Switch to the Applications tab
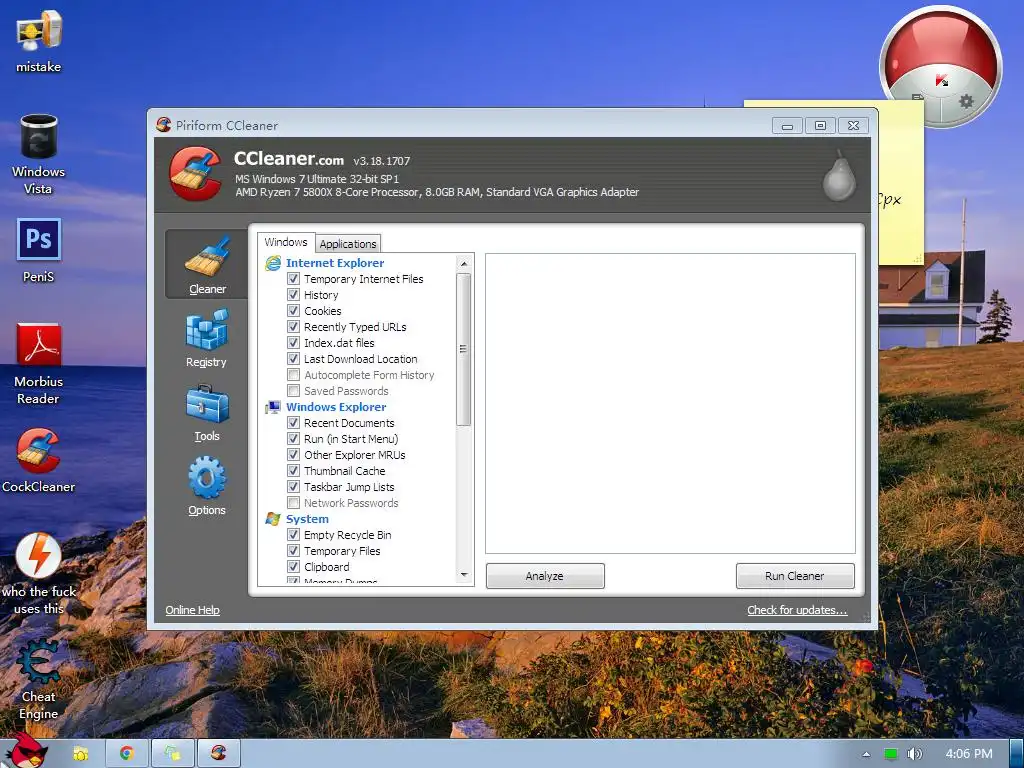 [x=348, y=244]
